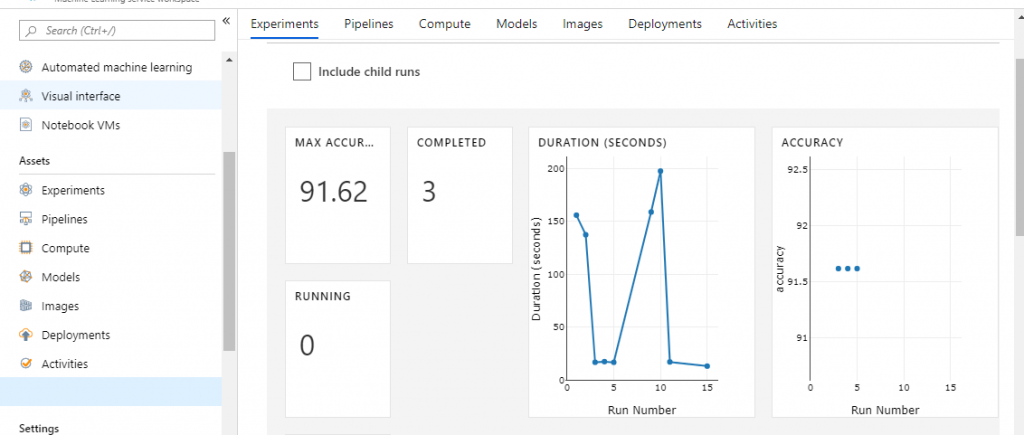Image resolution: width=1024 pixels, height=435 pixels.
Task: Click the accuracy data point at run 3
Action: tap(839, 268)
